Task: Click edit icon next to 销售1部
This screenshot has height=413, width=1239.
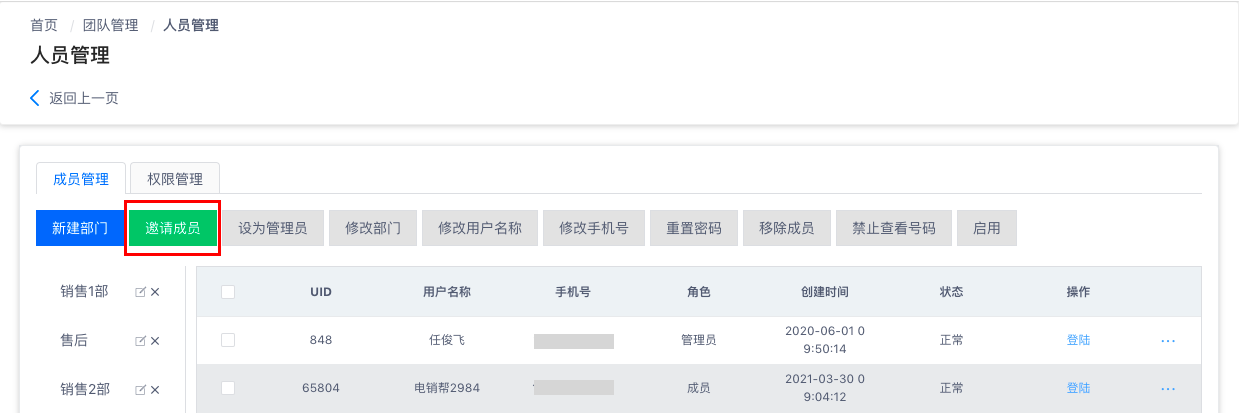Action: coord(141,292)
